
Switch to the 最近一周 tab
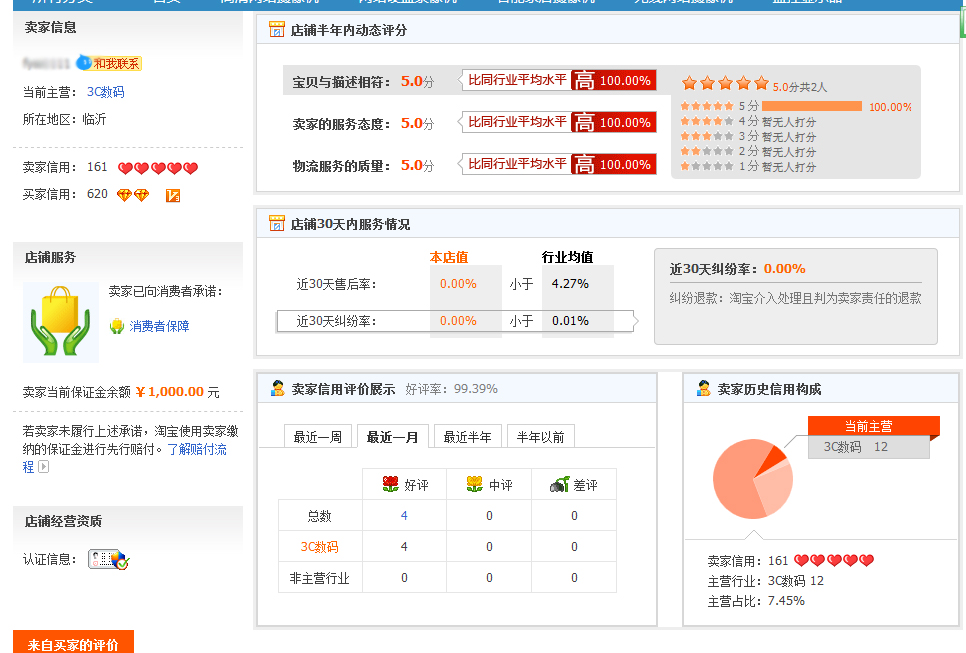coord(318,437)
